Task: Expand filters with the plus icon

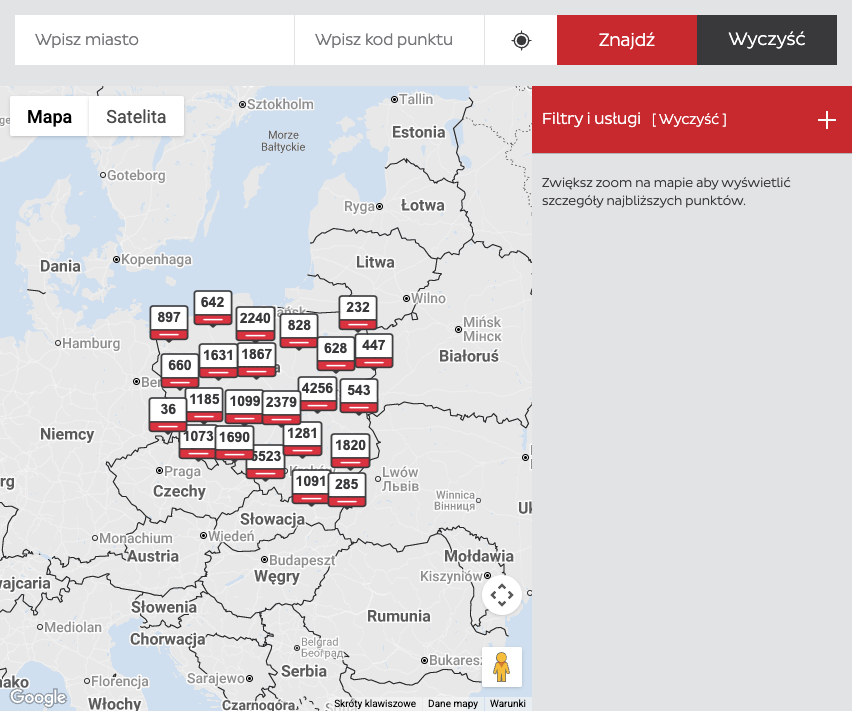Action: point(826,120)
